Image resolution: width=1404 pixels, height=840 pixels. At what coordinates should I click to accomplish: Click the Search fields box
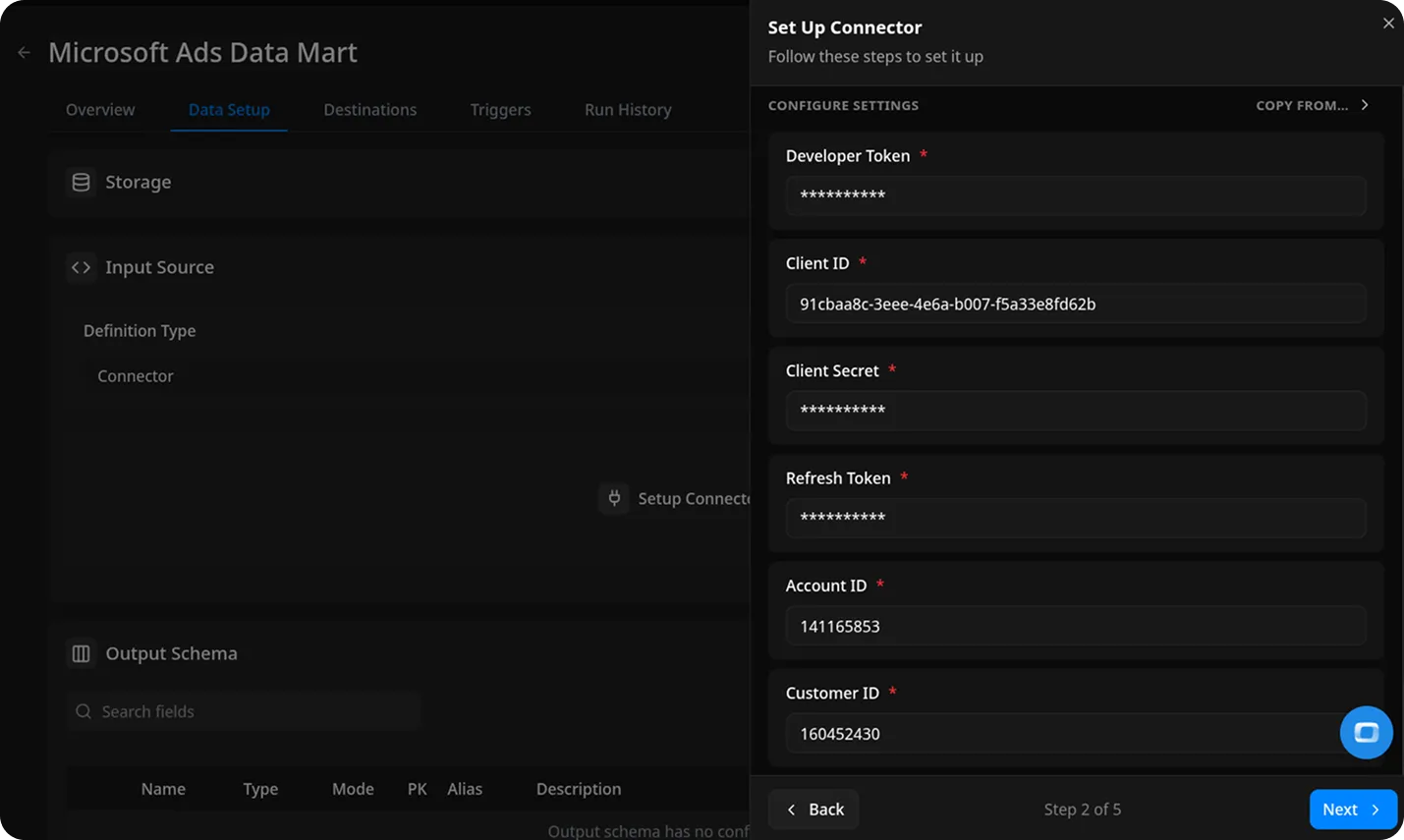tap(255, 711)
